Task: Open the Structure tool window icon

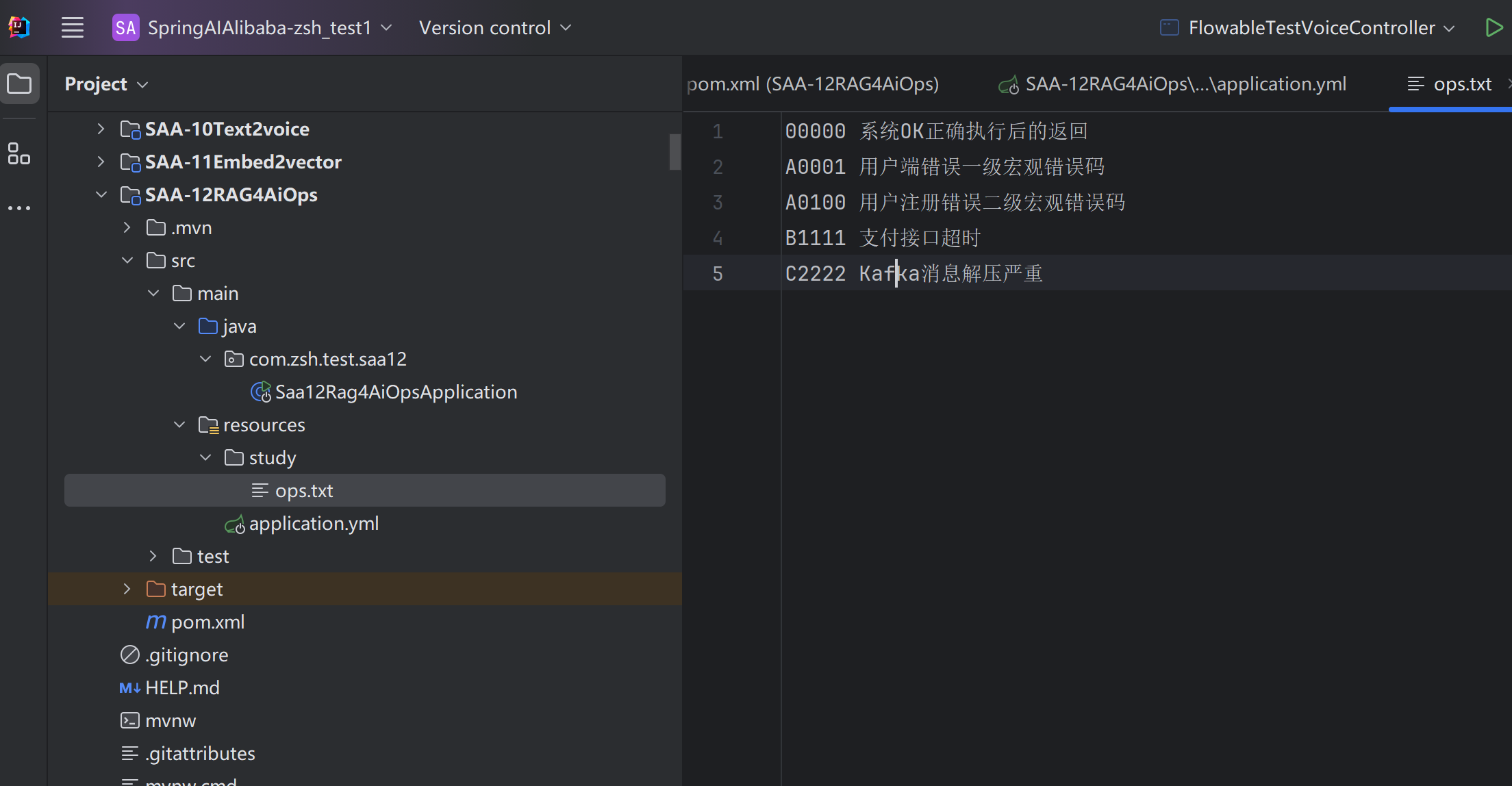Action: 19,153
